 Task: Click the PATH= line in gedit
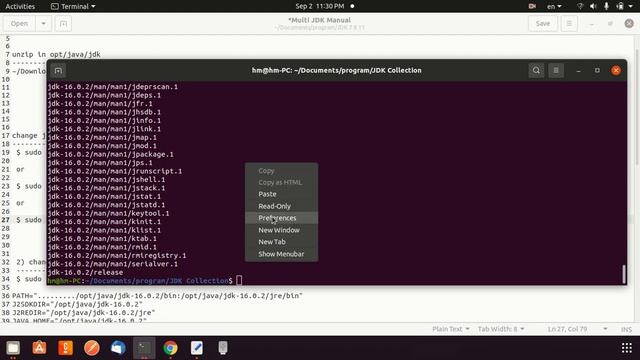click(157, 296)
